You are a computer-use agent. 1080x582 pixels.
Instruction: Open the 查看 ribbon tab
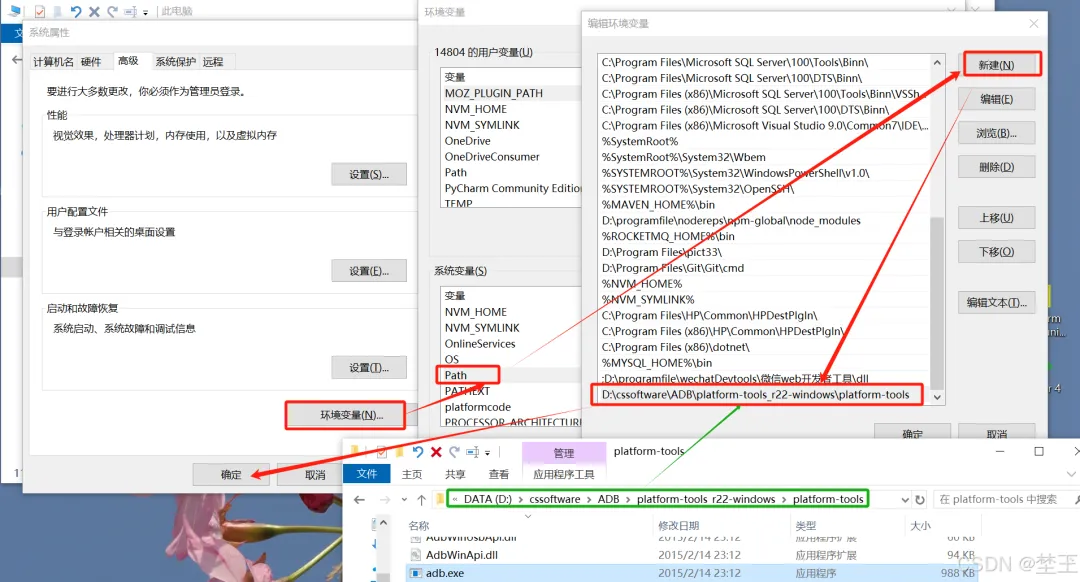click(499, 474)
